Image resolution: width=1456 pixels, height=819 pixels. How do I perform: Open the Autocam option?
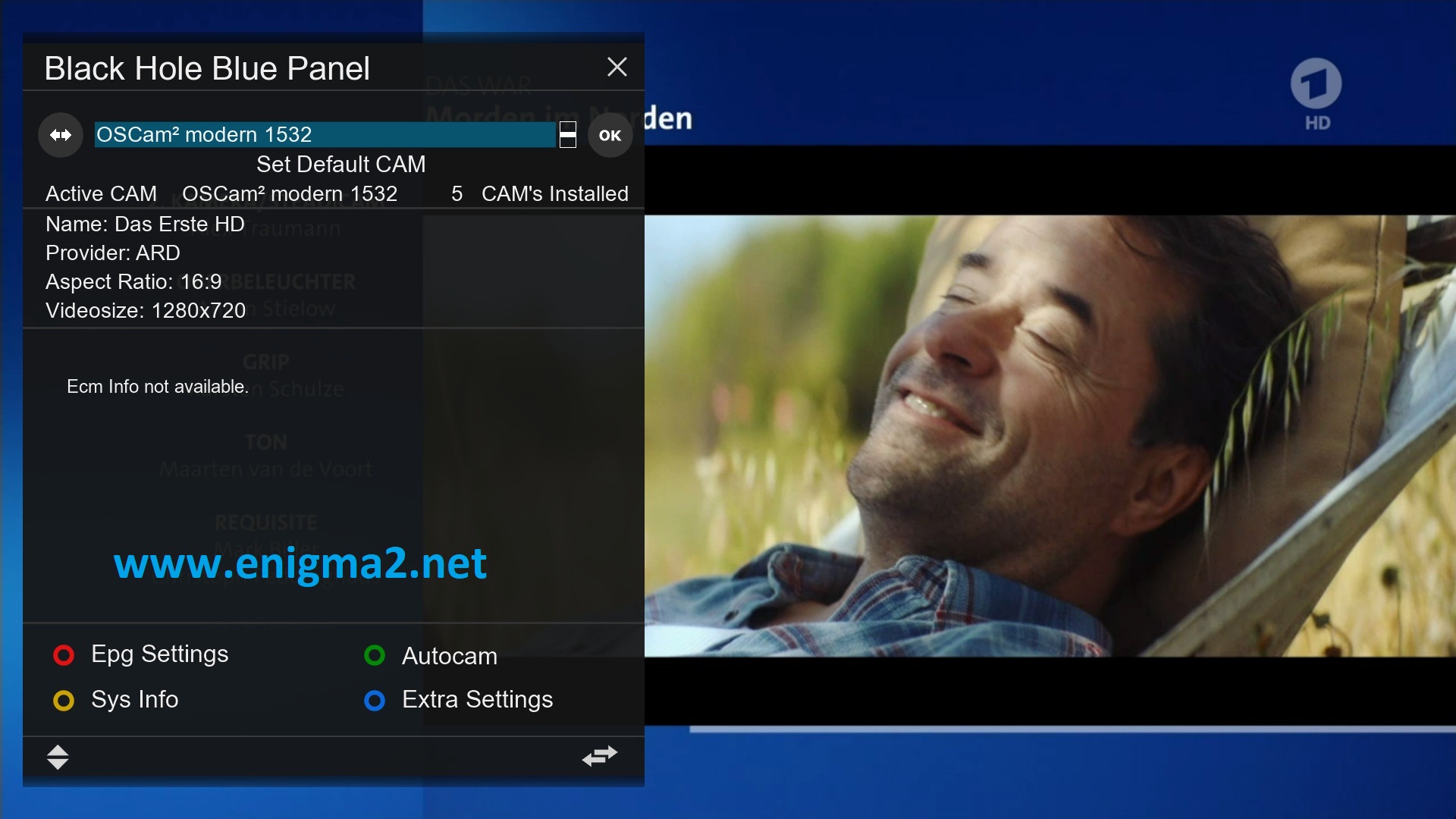[x=450, y=656]
